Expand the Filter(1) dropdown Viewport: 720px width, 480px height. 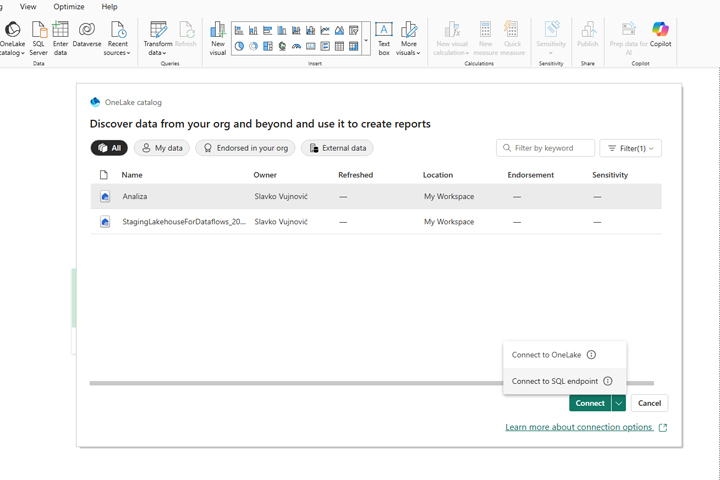tap(630, 148)
